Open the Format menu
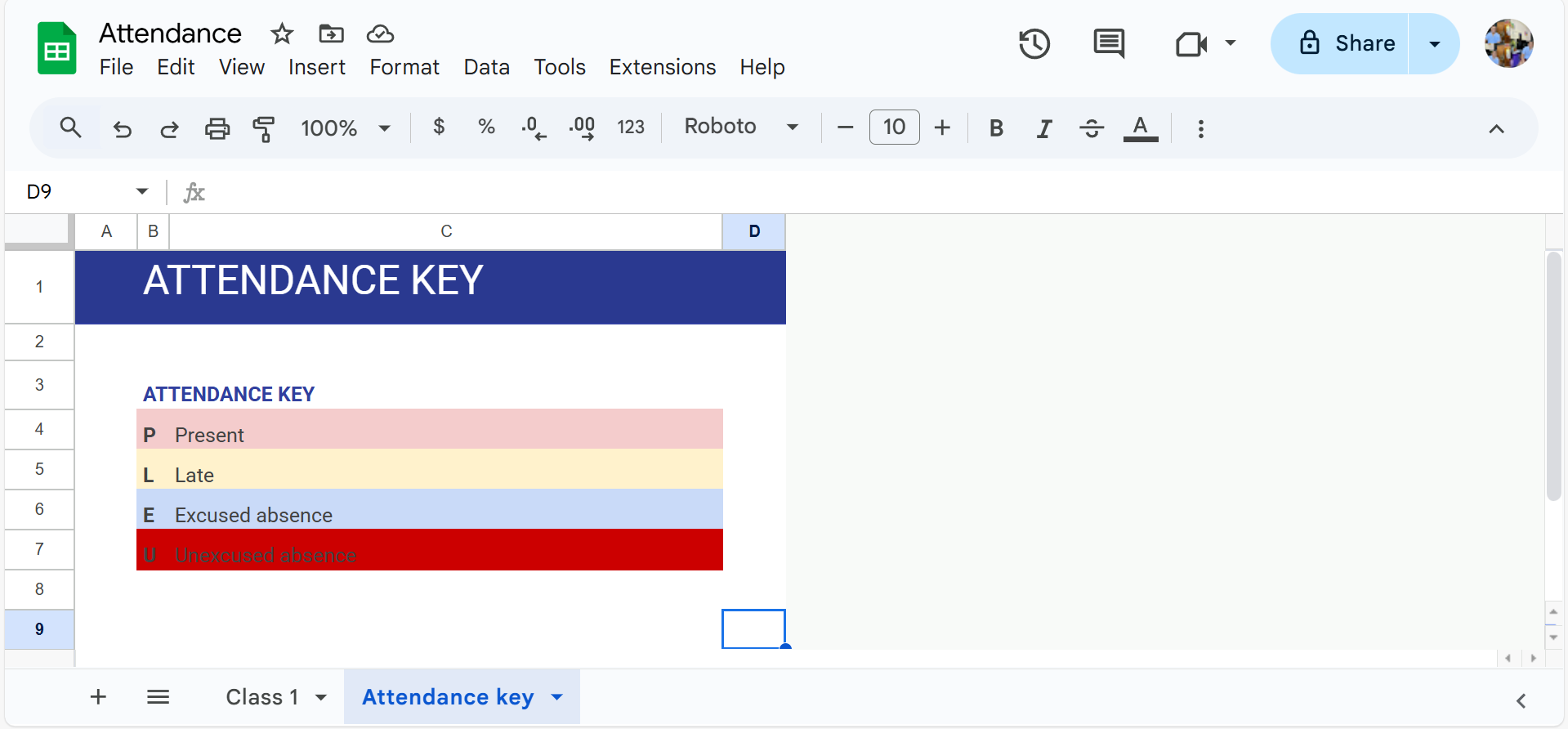Screen dimensions: 1568x729 click(404, 67)
